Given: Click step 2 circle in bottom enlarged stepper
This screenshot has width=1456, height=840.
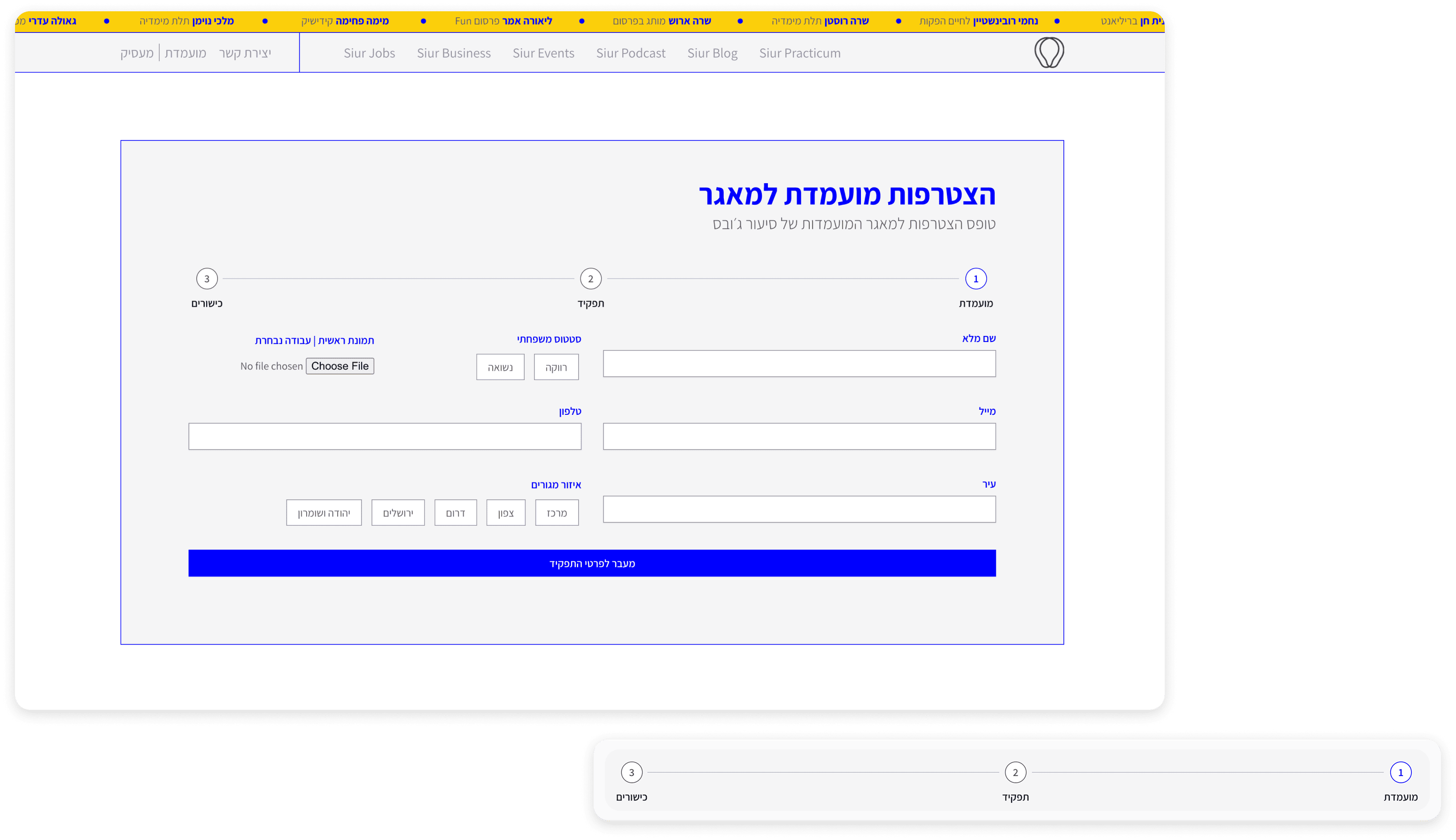Looking at the screenshot, I should pyautogui.click(x=1015, y=772).
